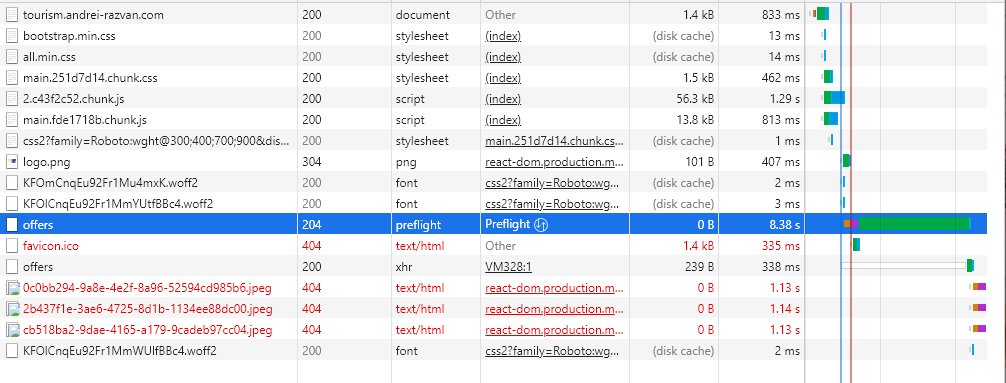Select the offers xhr request name
The width and height of the screenshot is (1006, 383).
pos(38,267)
